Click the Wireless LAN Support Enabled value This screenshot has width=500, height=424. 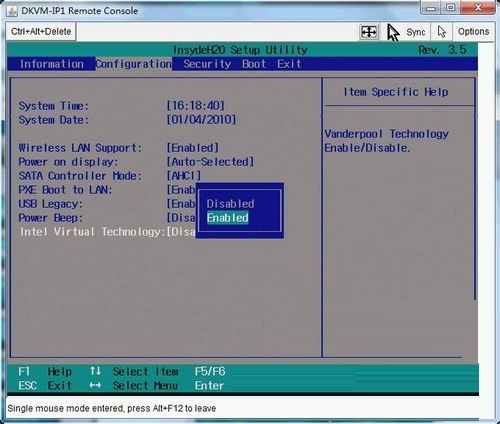pos(193,148)
